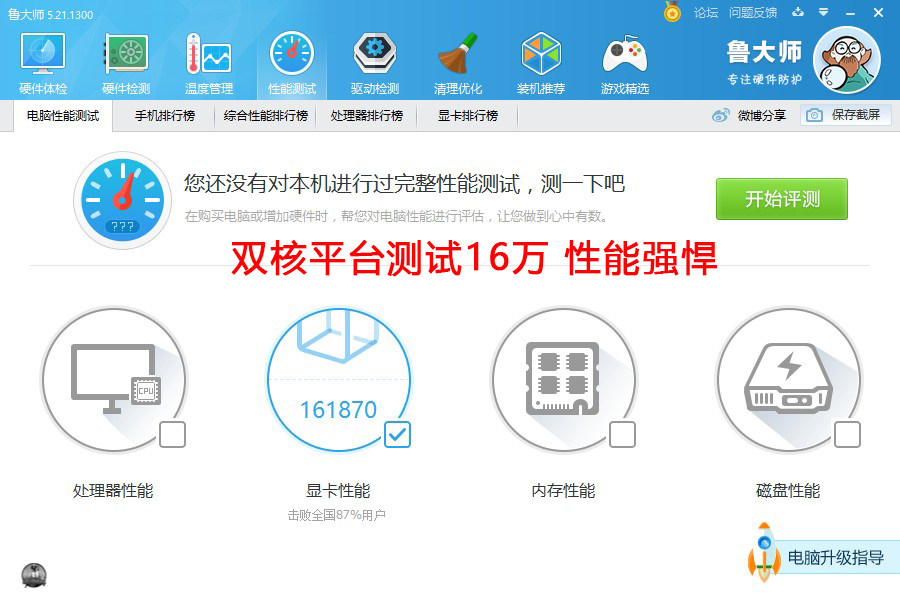This screenshot has width=900, height=600.
Task: Click the download tray icon in title bar
Action: [x=798, y=12]
